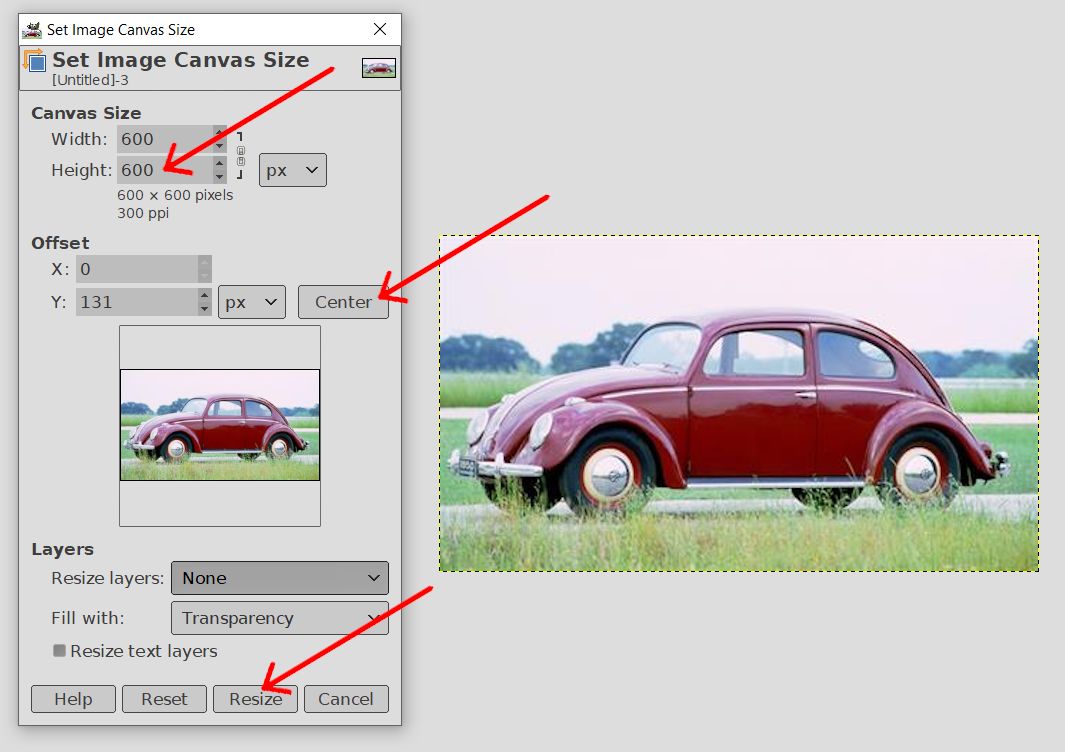This screenshot has width=1065, height=752.
Task: Open the Resize layers None dropdown
Action: coord(280,578)
